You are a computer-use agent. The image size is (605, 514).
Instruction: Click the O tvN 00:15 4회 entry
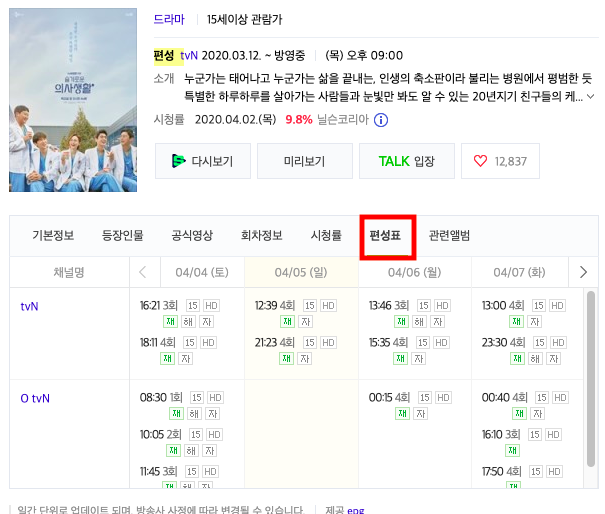389,397
